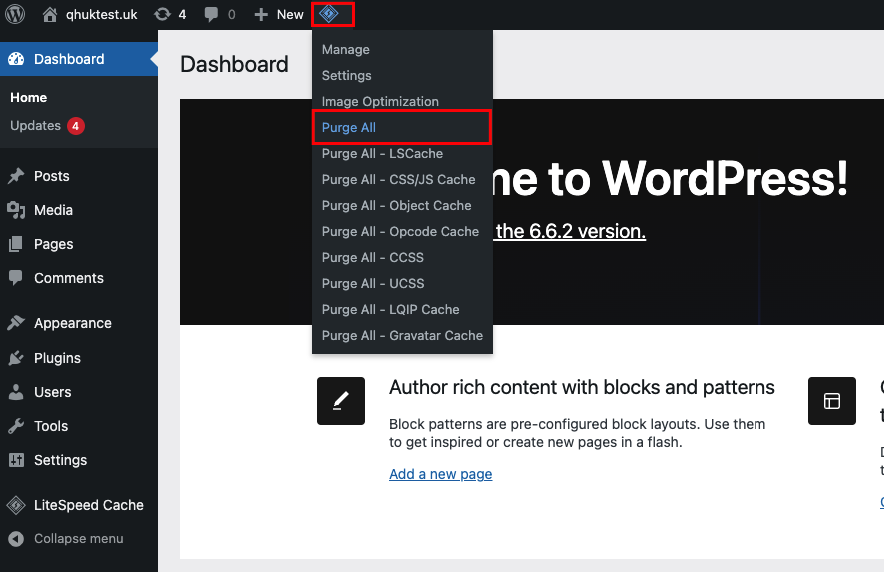Image resolution: width=884 pixels, height=572 pixels.
Task: Click the layout template icon tile
Action: tap(832, 401)
